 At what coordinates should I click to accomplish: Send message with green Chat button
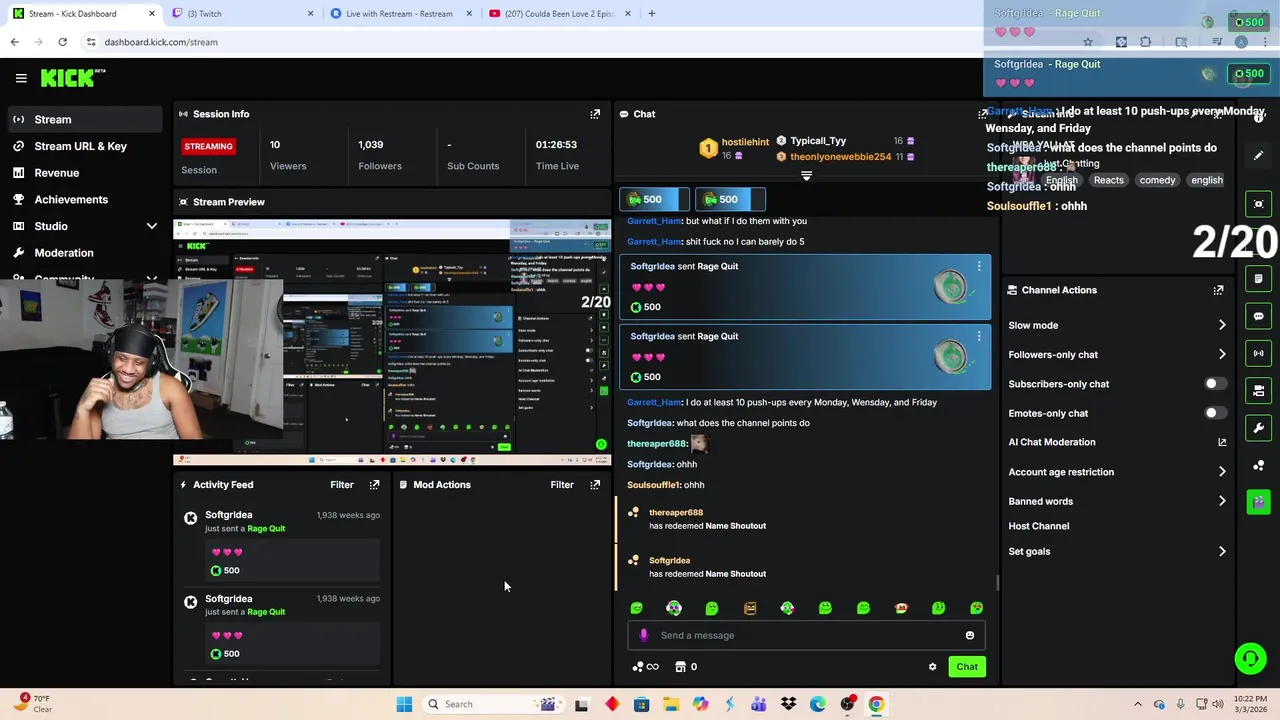point(967,667)
